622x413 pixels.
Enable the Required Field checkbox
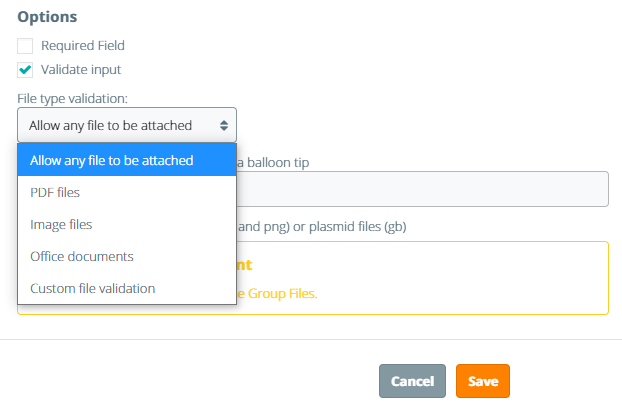point(25,46)
